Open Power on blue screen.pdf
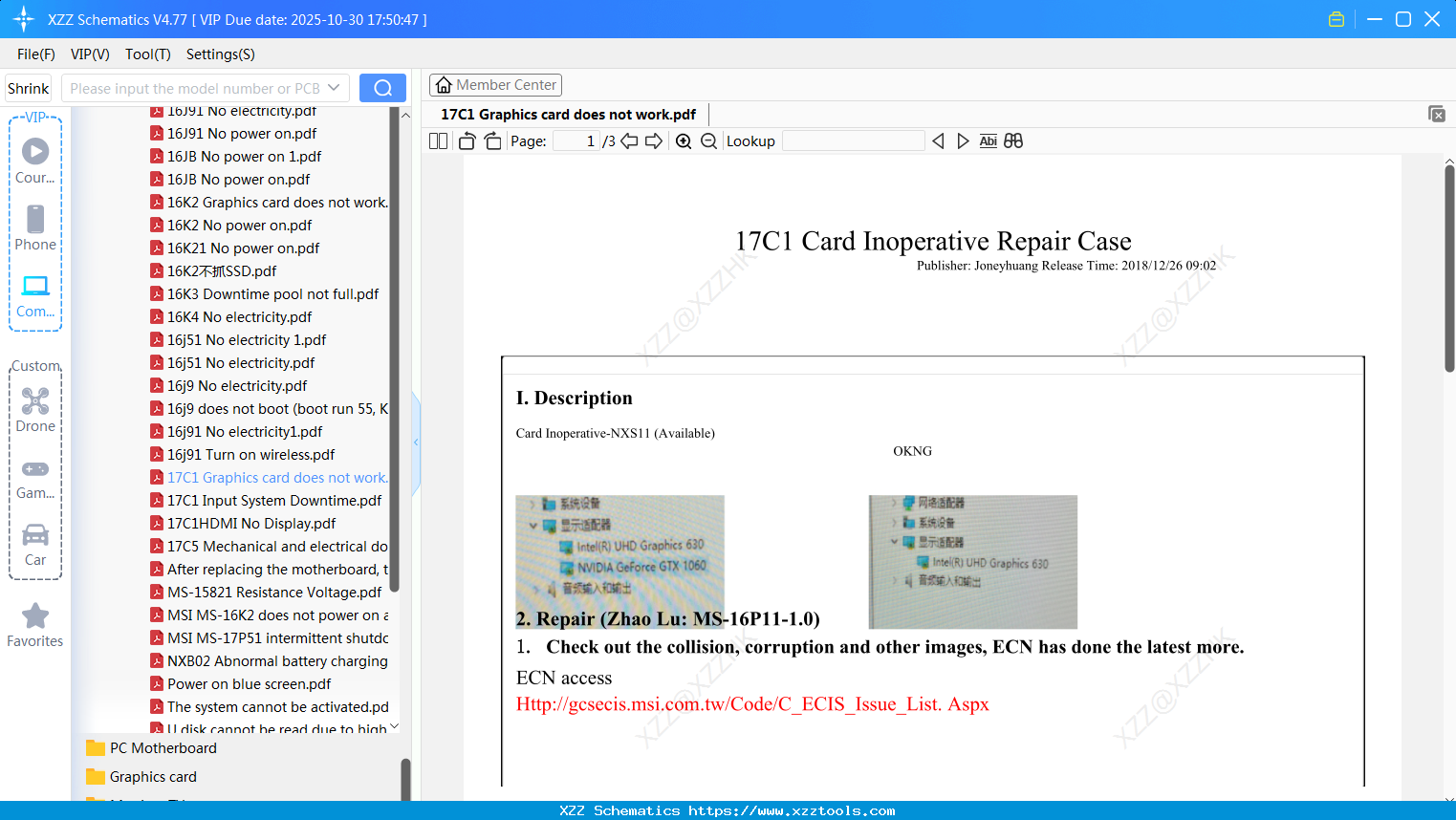 click(249, 684)
